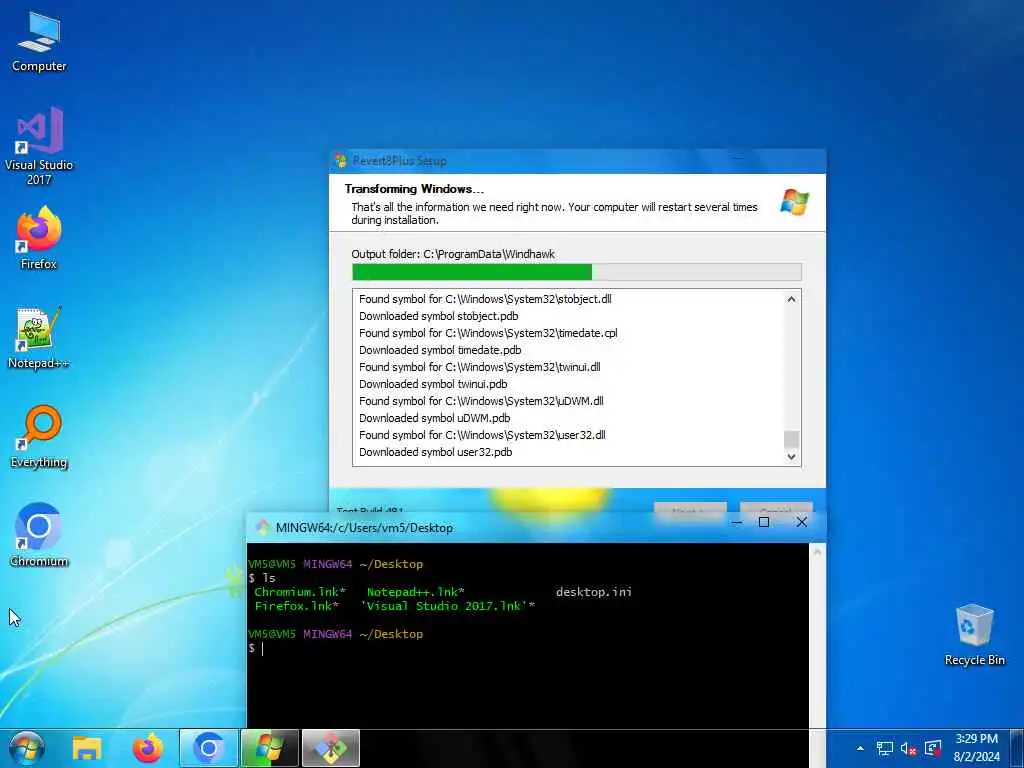
Task: Click the Output folder path text
Action: (453, 254)
